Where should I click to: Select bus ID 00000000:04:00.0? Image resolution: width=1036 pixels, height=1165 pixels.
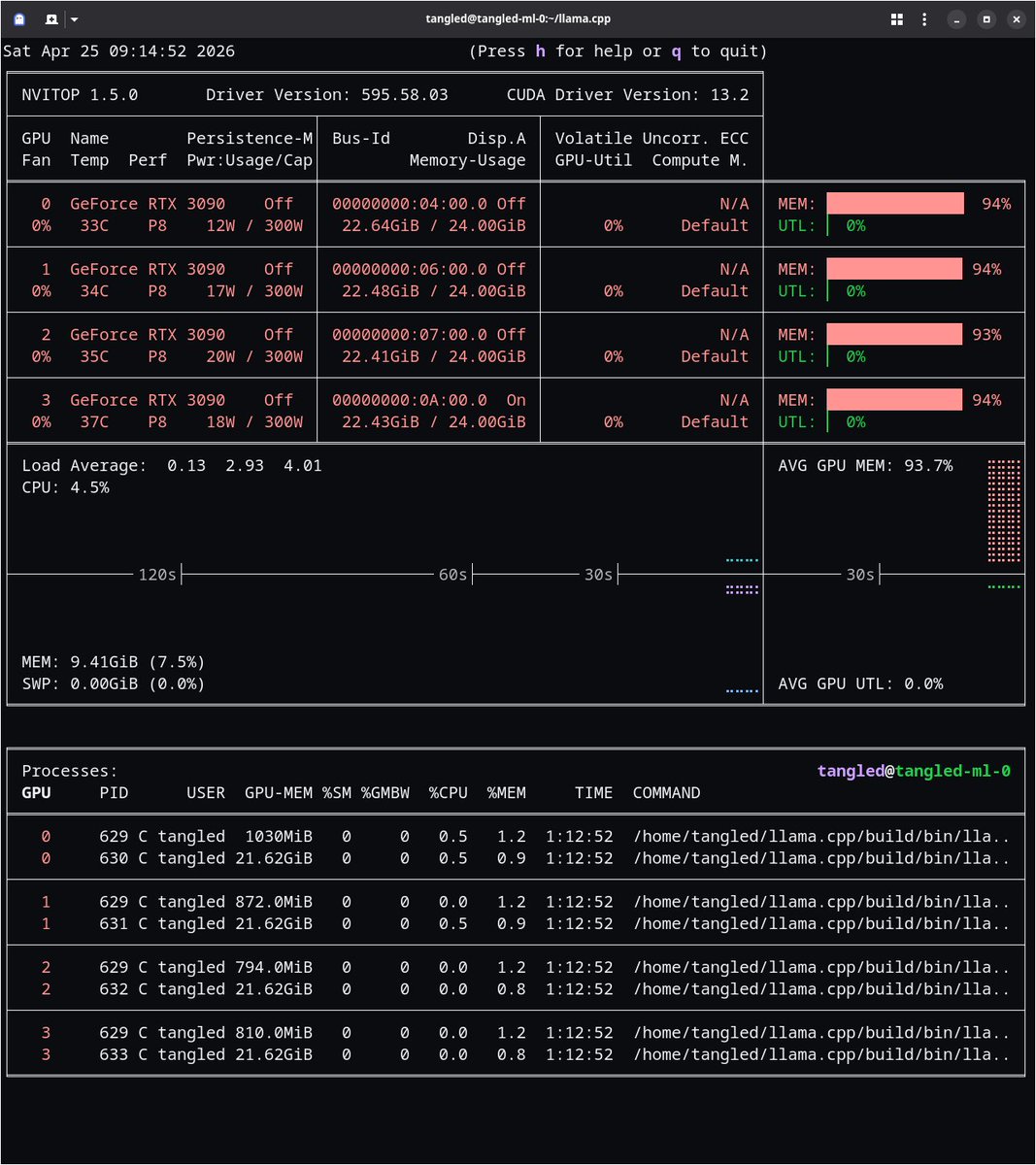pos(410,204)
